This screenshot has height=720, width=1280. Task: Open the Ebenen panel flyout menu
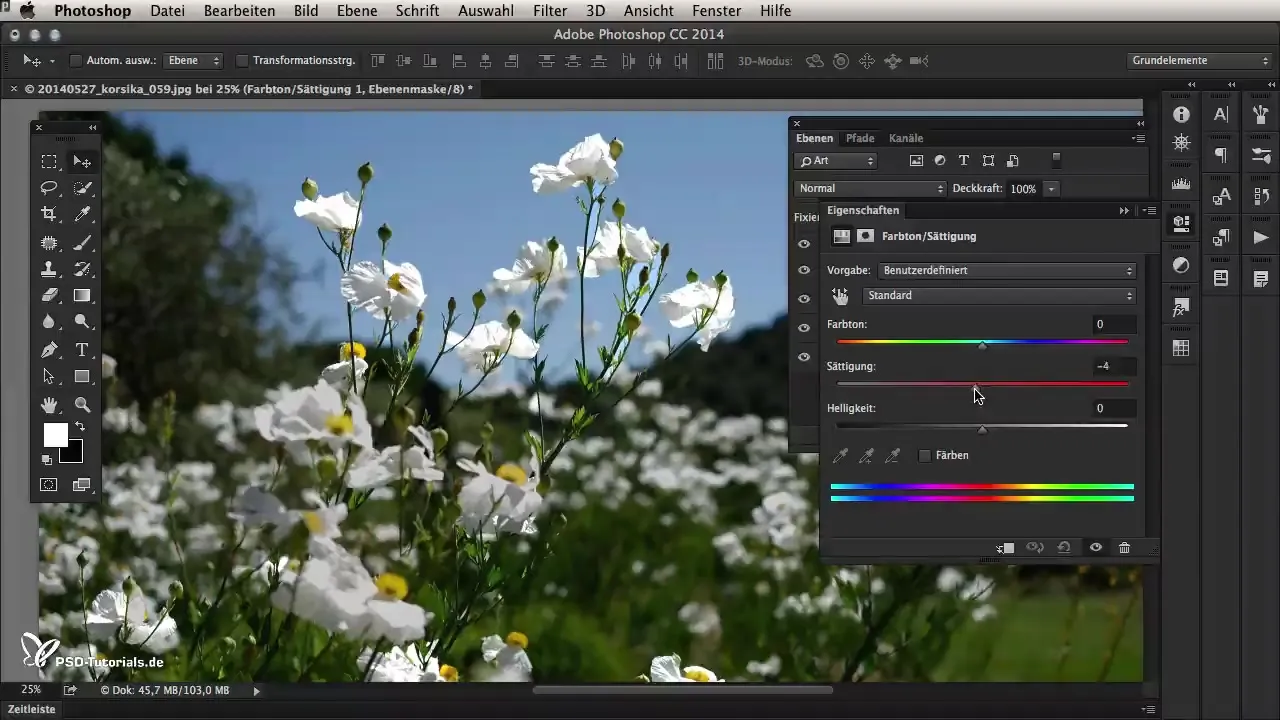1138,138
